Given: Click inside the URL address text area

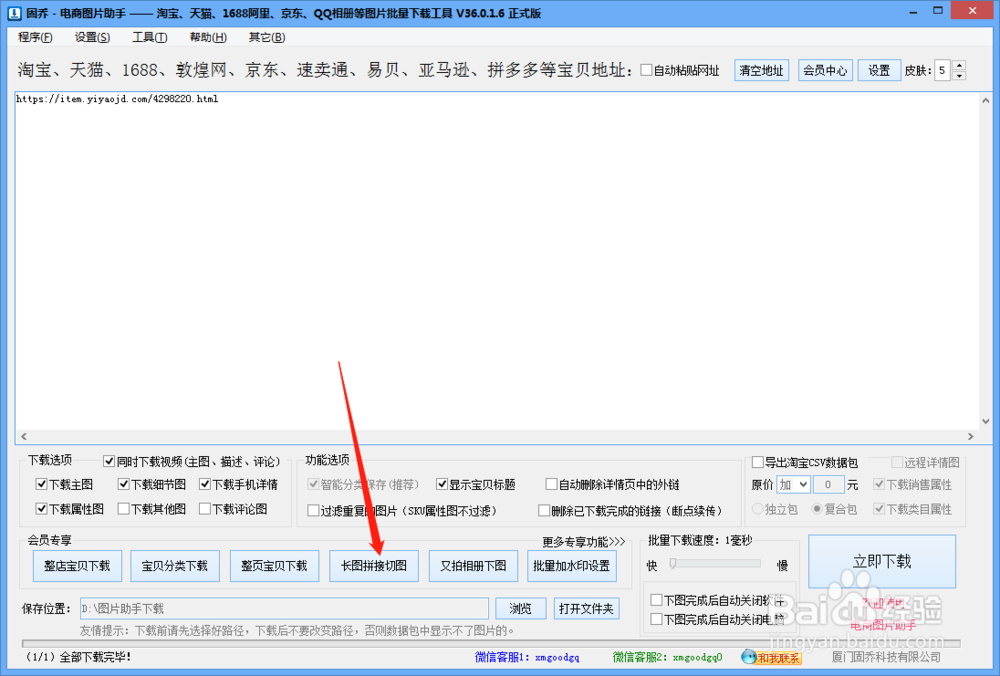Looking at the screenshot, I should (x=497, y=261).
